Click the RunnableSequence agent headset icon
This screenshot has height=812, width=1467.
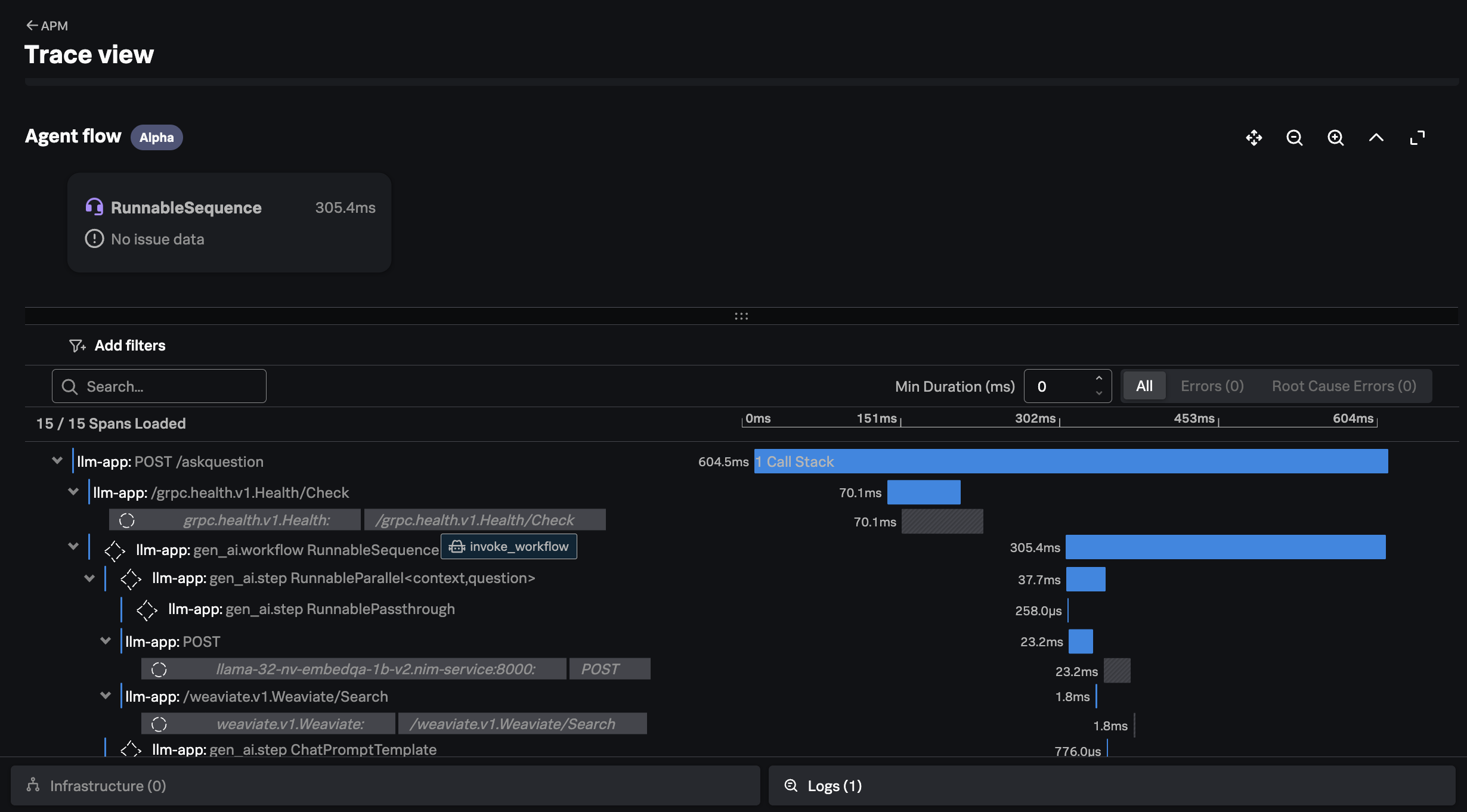(94, 207)
